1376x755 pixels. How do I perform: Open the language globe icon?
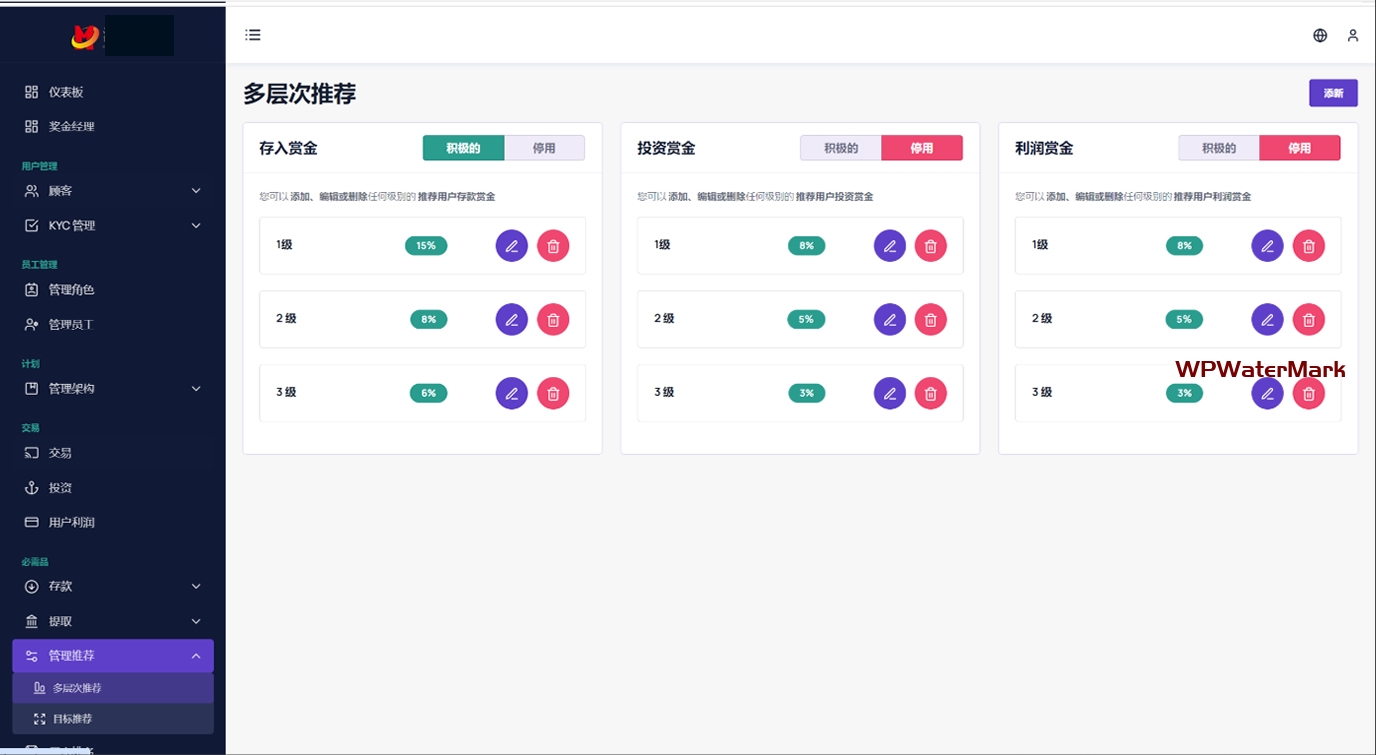pyautogui.click(x=1320, y=35)
